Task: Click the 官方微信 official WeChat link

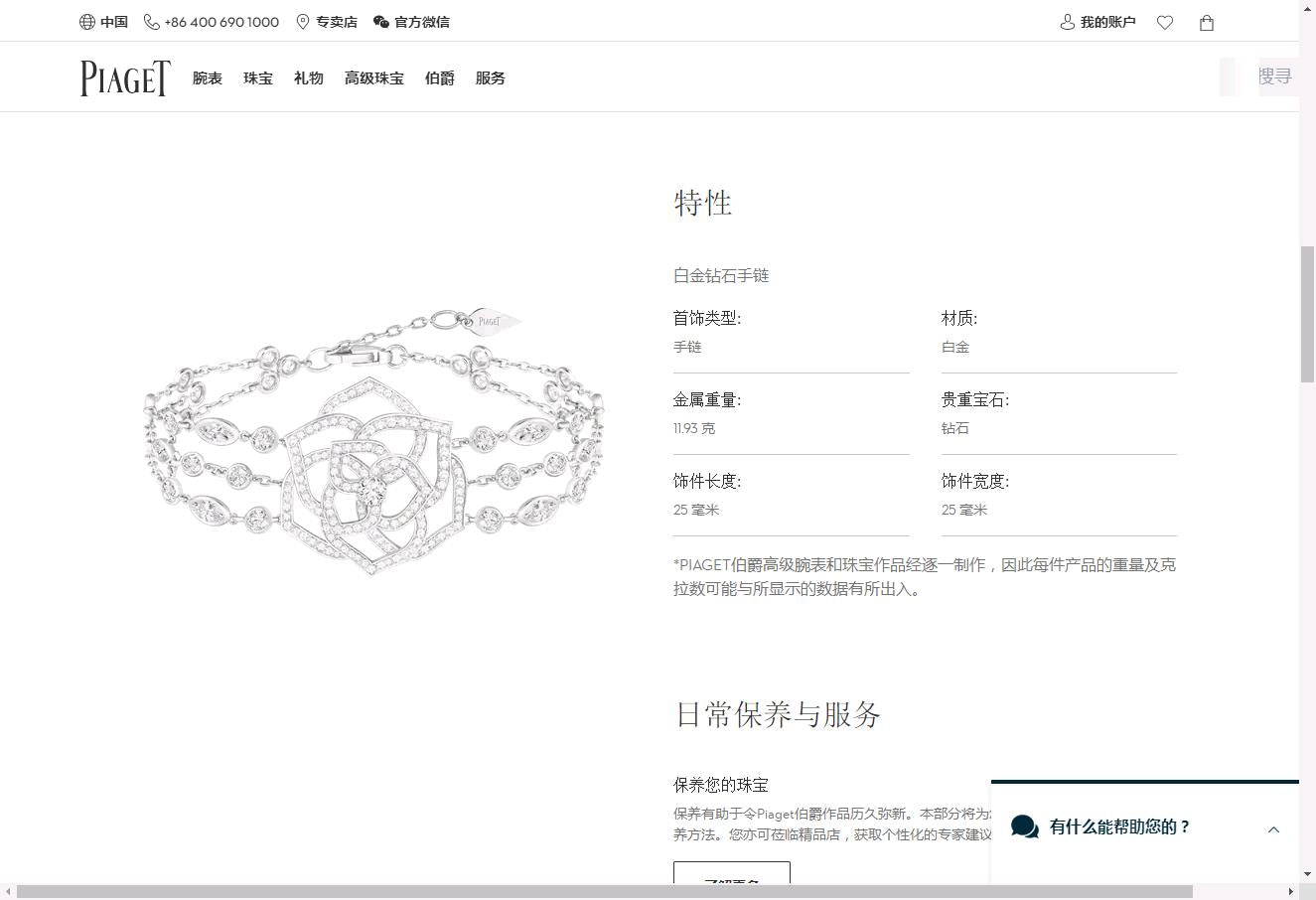Action: click(422, 22)
